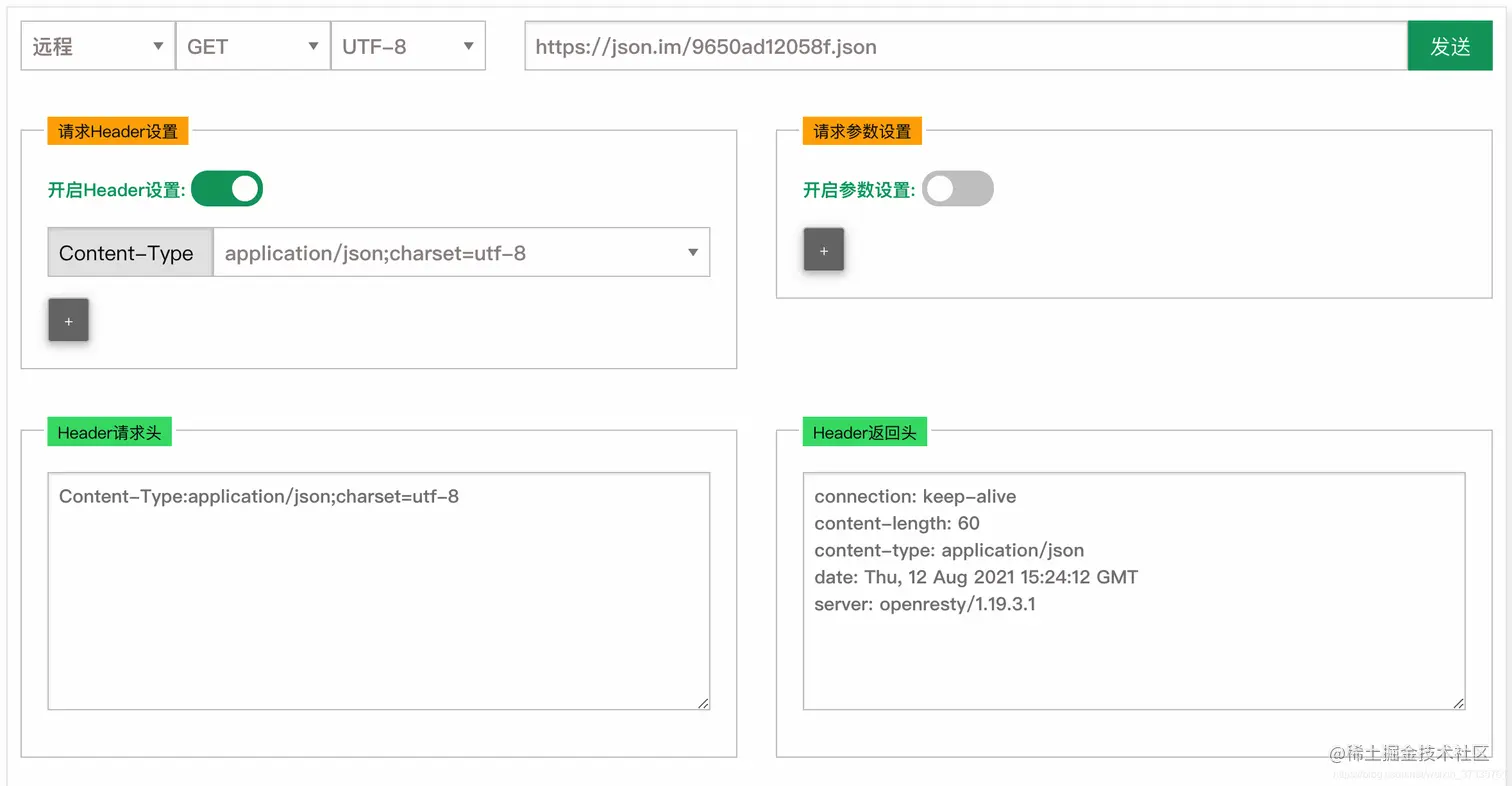Click the server: openresty/1.19.3.1 line
This screenshot has width=1512, height=786.
[x=925, y=604]
